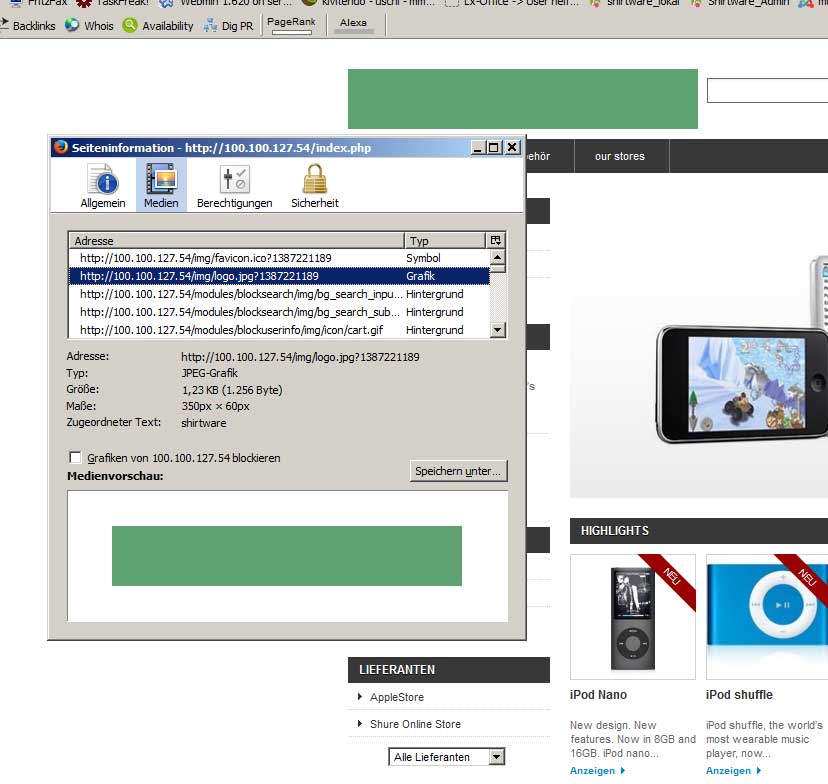Close the Seiteninformation dialog
Viewport: 828px width, 784px height.
tap(512, 147)
